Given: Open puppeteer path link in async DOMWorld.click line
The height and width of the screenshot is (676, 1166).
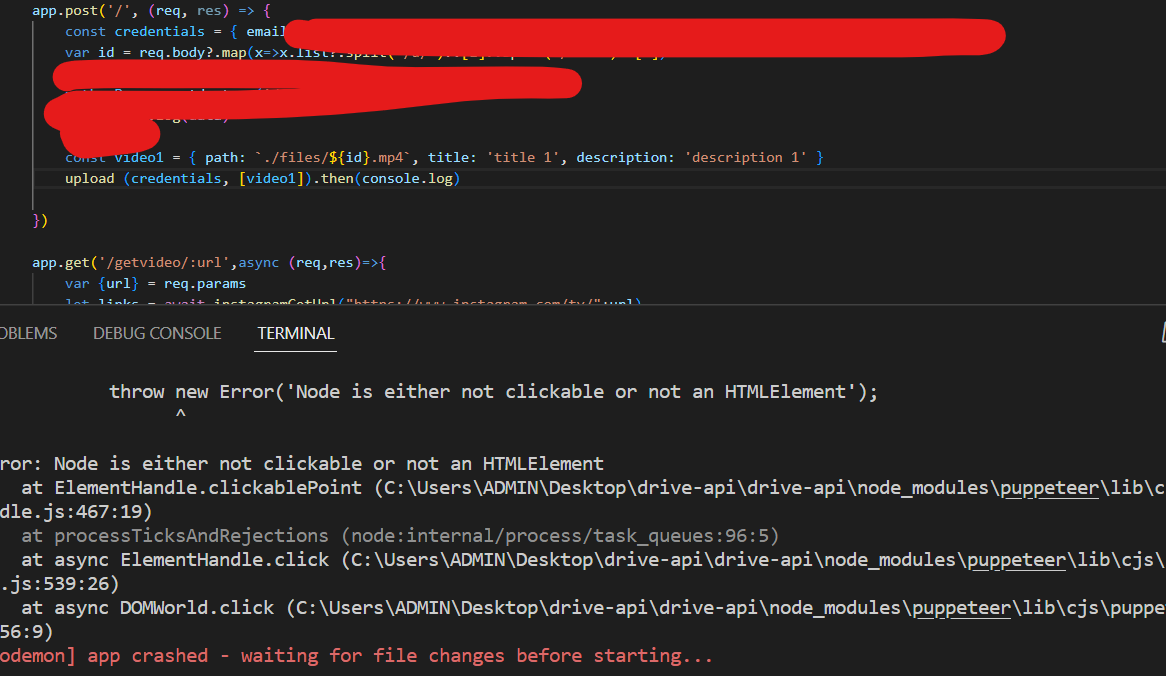Looking at the screenshot, I should (x=962, y=608).
